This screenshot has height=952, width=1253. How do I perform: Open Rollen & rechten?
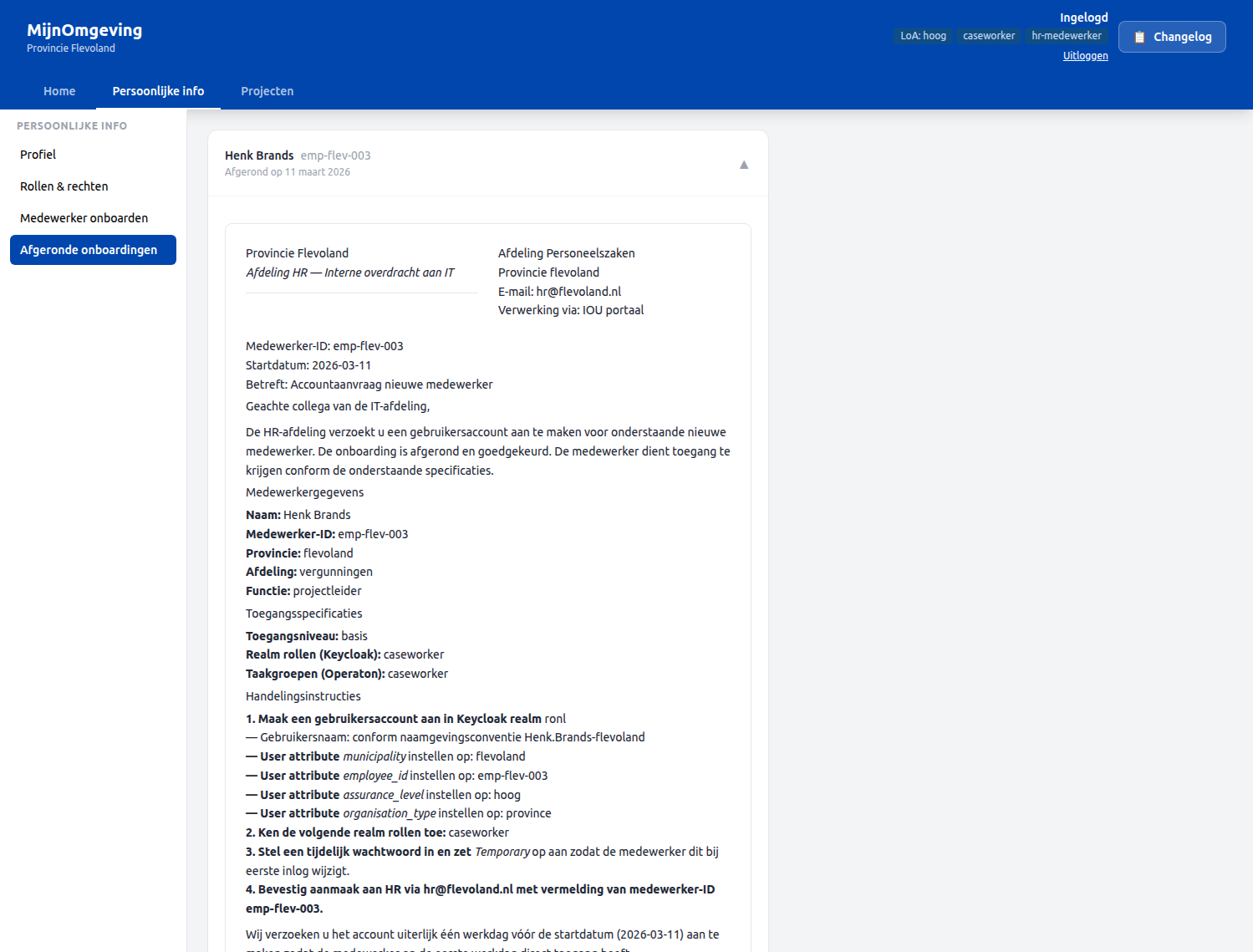pos(64,186)
